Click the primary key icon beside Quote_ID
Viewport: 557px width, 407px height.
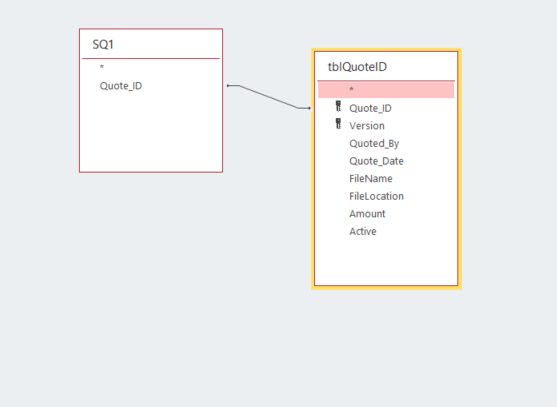coord(338,106)
